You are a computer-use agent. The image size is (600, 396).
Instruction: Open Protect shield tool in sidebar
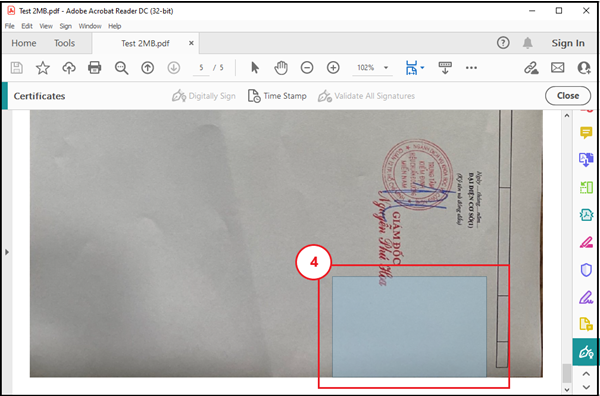586,270
